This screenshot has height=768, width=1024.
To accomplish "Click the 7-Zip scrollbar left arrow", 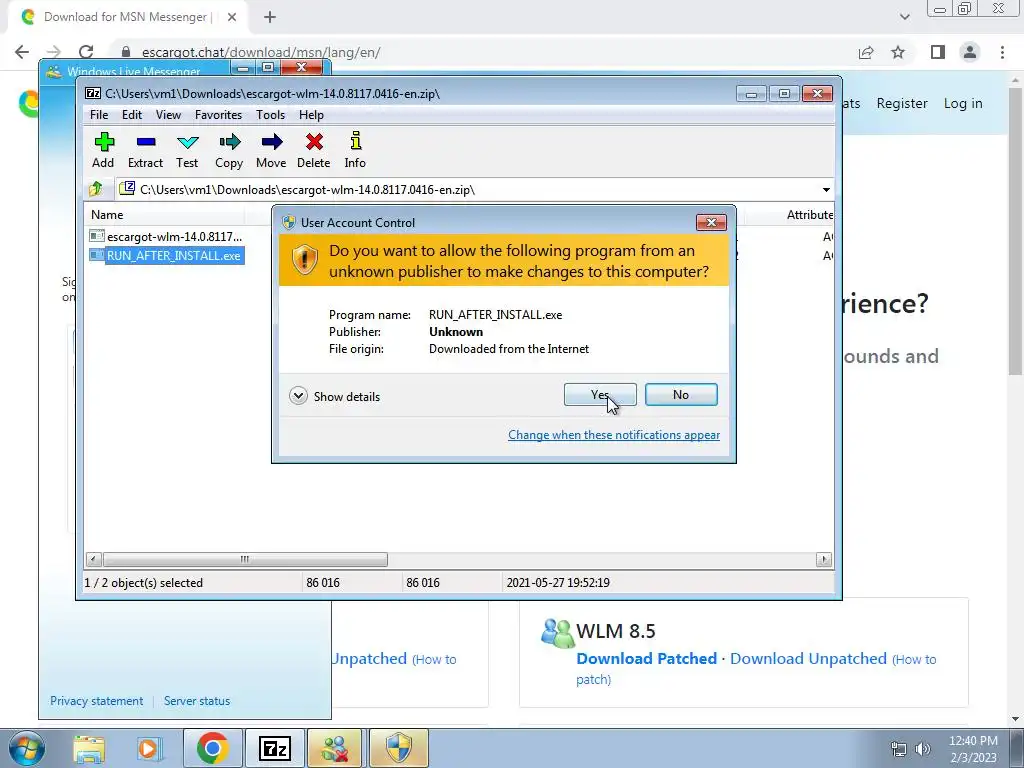I will pos(93,560).
